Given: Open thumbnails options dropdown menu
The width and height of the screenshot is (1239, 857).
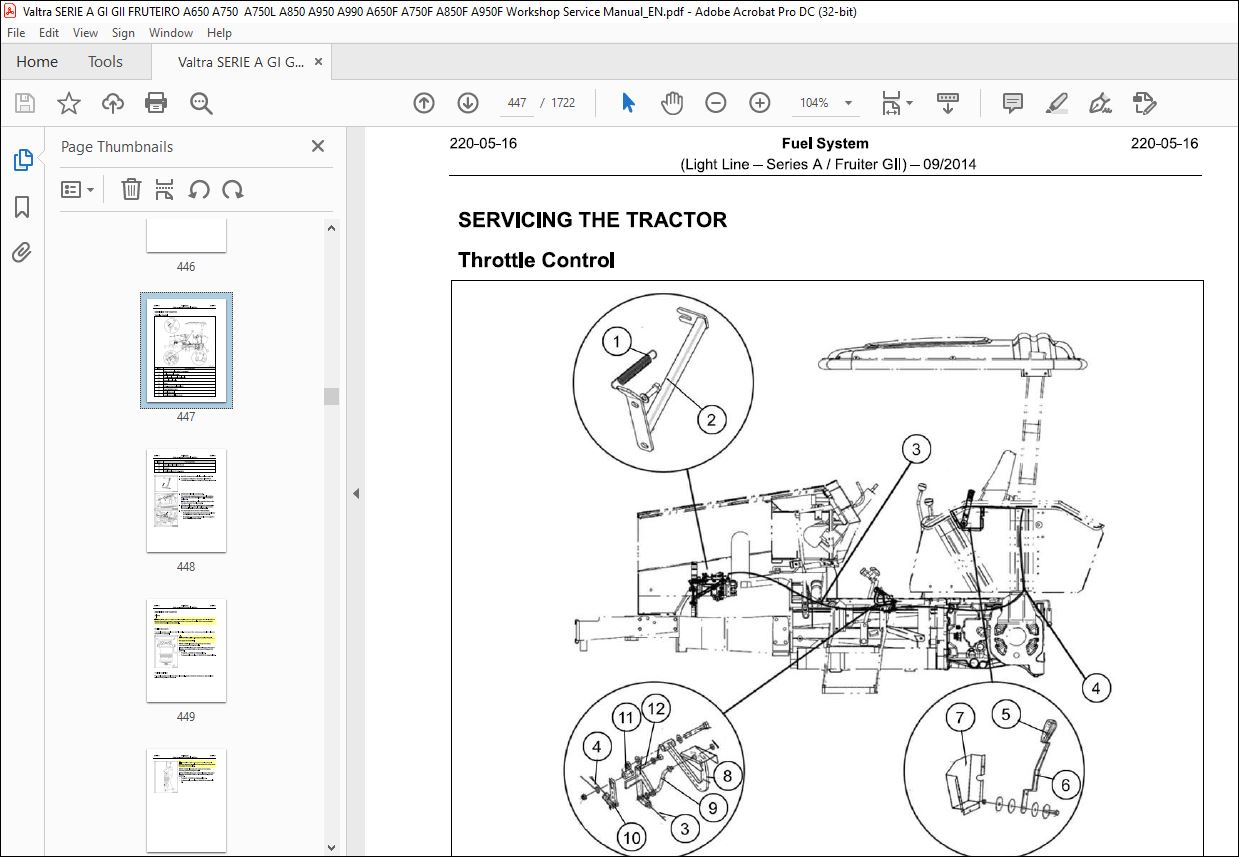Looking at the screenshot, I should (x=78, y=189).
